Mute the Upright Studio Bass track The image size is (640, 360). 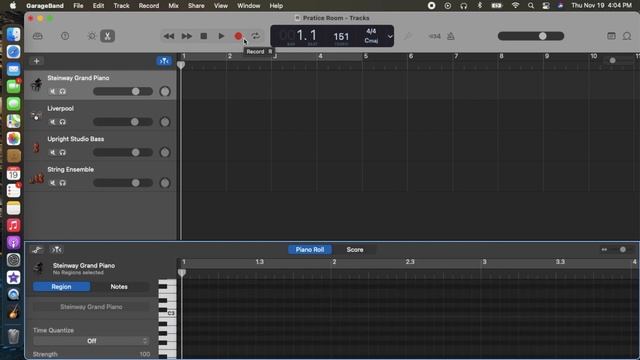click(53, 152)
